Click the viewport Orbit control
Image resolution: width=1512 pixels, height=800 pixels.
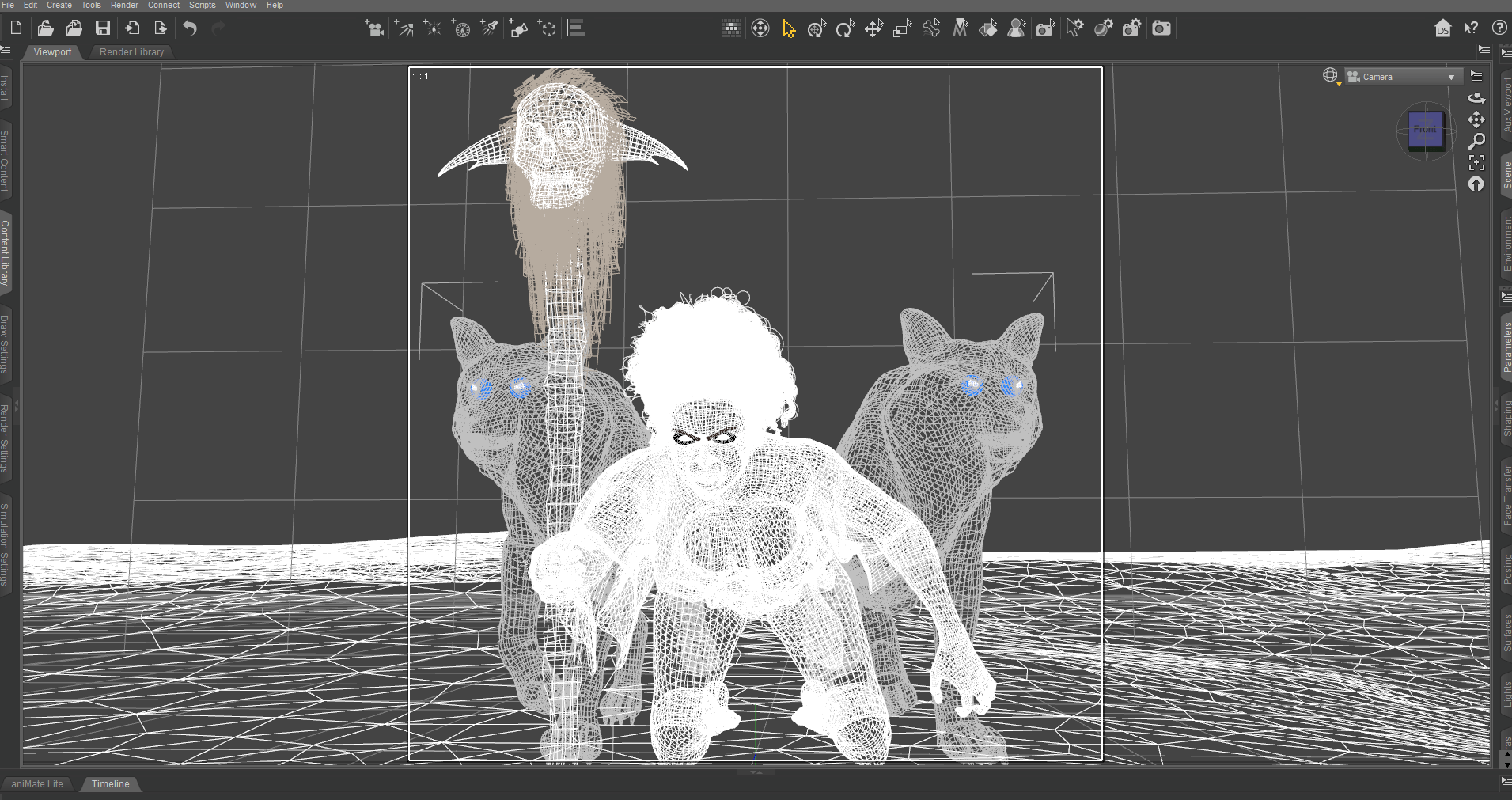pos(1476,98)
